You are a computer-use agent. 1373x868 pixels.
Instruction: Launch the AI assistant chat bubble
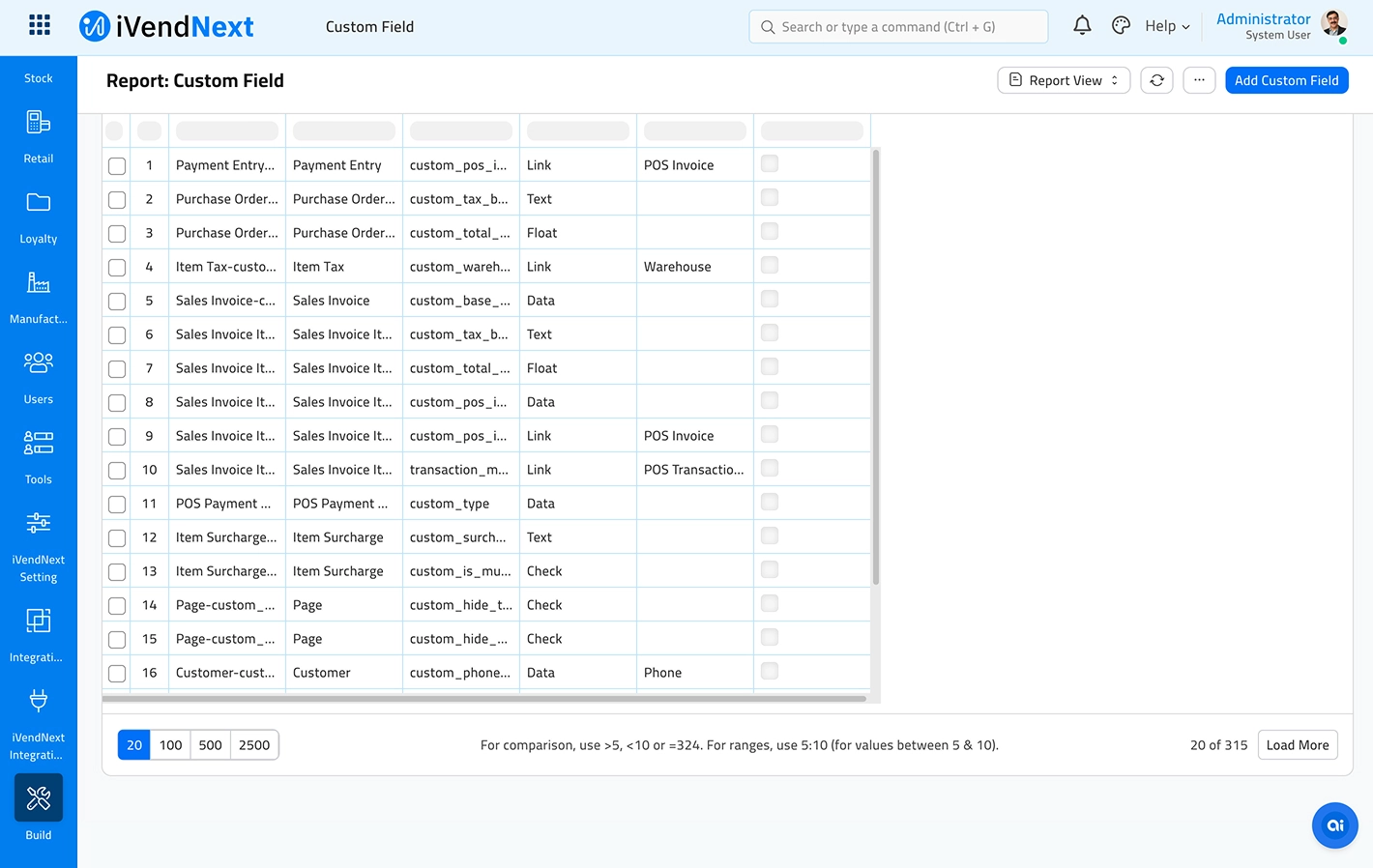[1334, 825]
